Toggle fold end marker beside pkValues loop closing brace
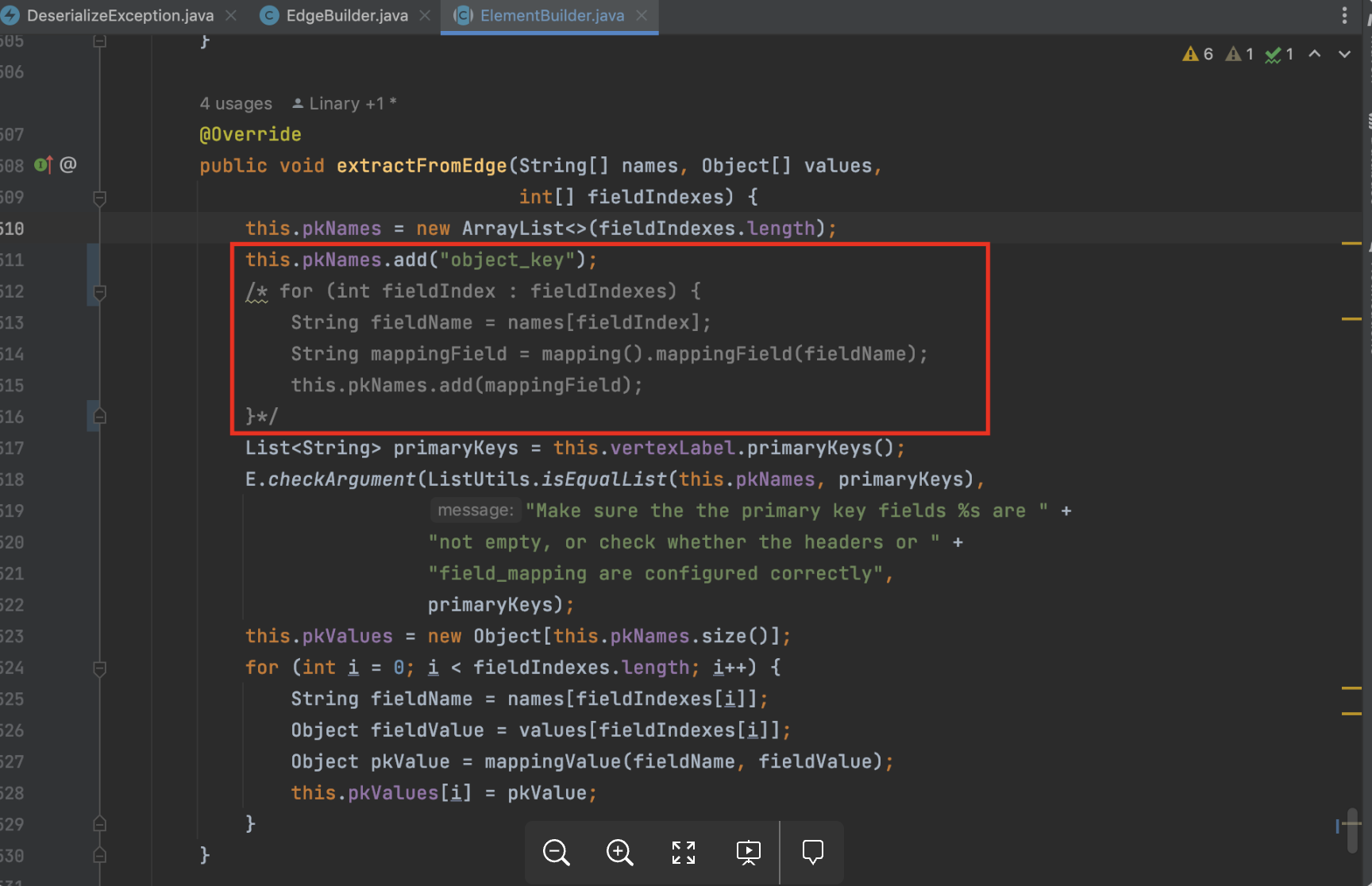The image size is (1372, 886). 100,824
